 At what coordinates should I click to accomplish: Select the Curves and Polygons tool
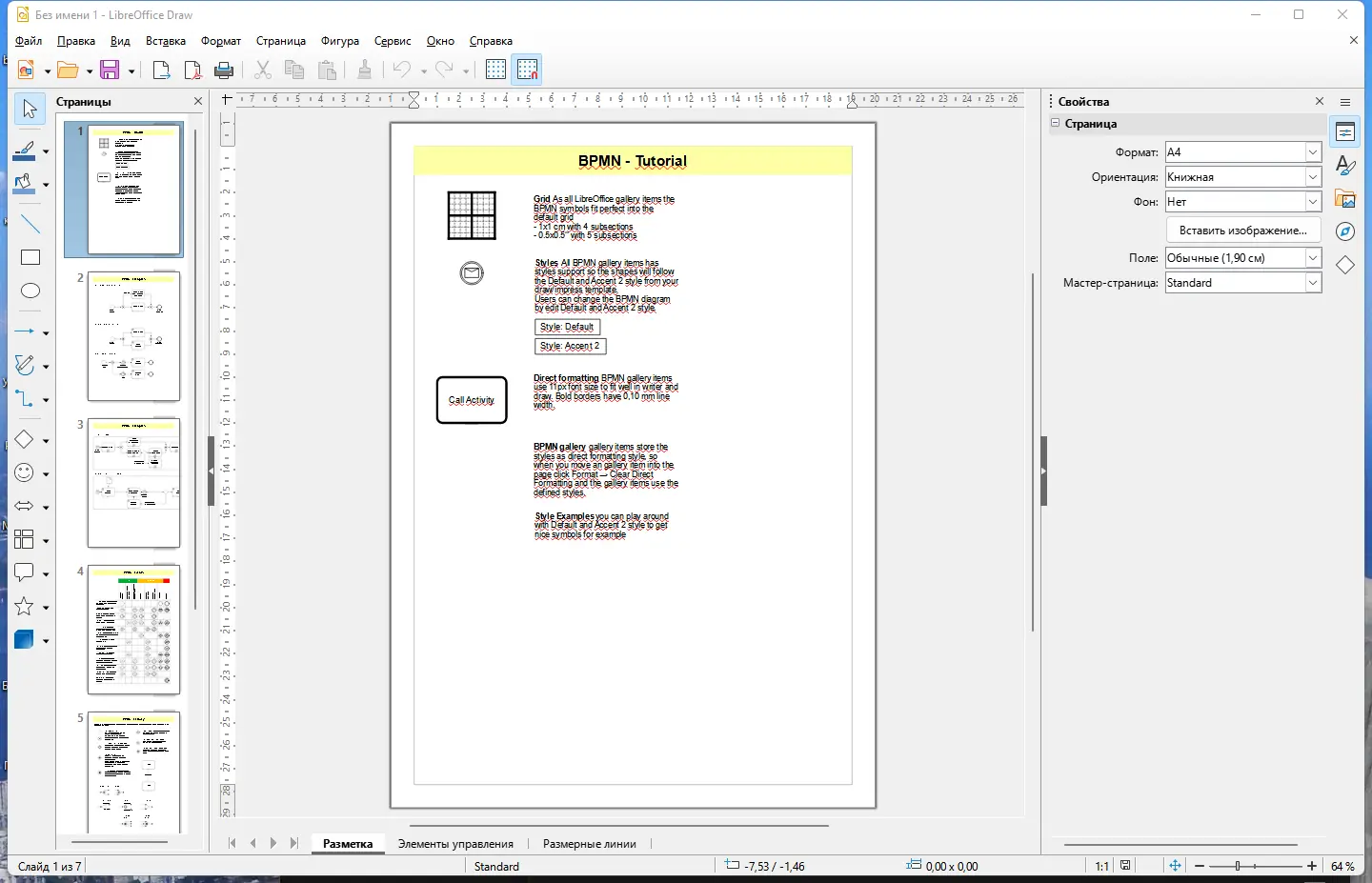[x=25, y=365]
